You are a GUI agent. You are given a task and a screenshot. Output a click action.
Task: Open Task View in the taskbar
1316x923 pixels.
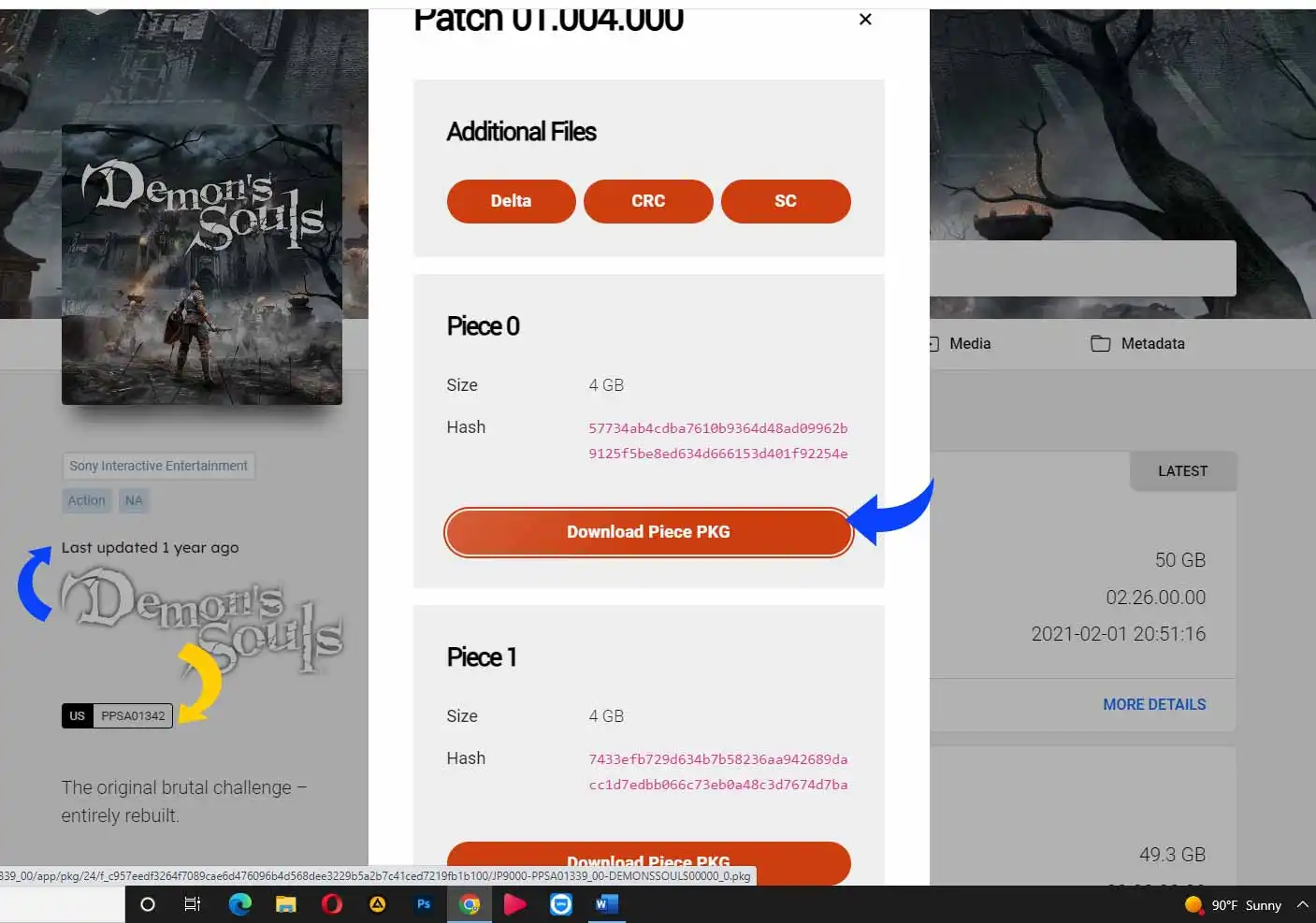coord(193,904)
